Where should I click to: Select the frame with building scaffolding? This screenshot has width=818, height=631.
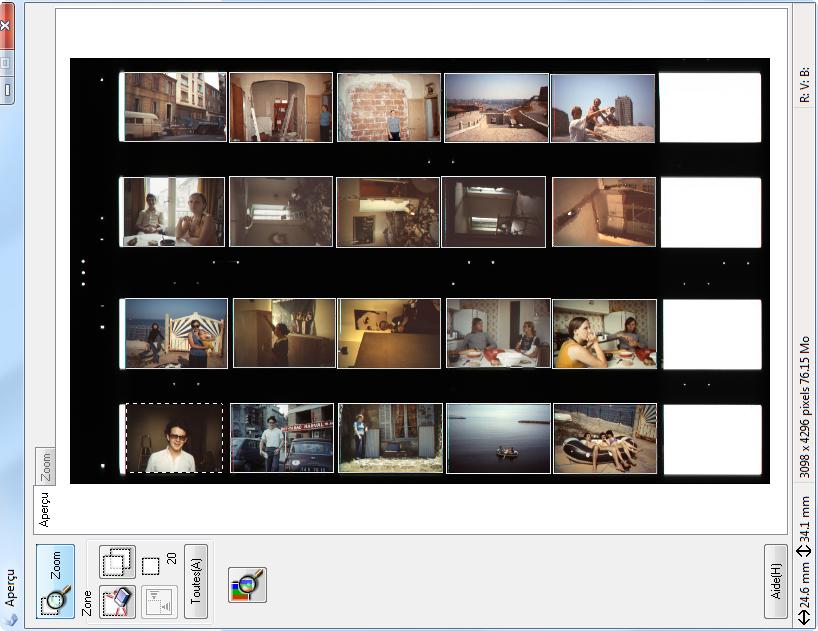click(x=604, y=212)
